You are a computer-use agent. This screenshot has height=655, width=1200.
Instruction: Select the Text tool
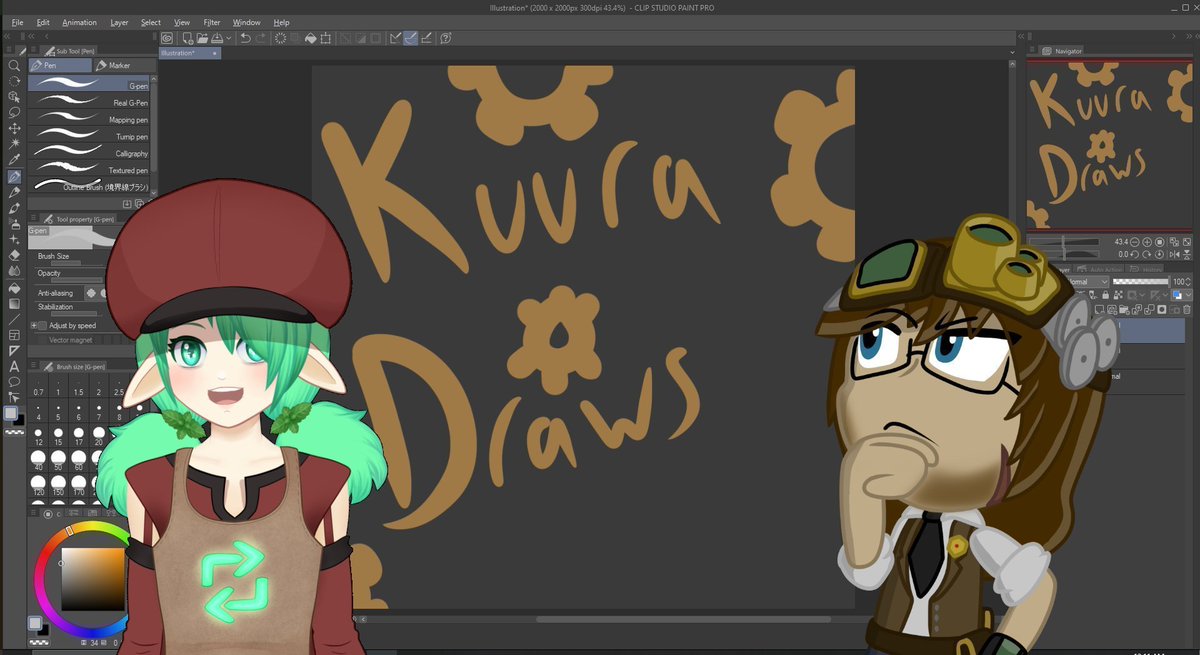tap(14, 366)
